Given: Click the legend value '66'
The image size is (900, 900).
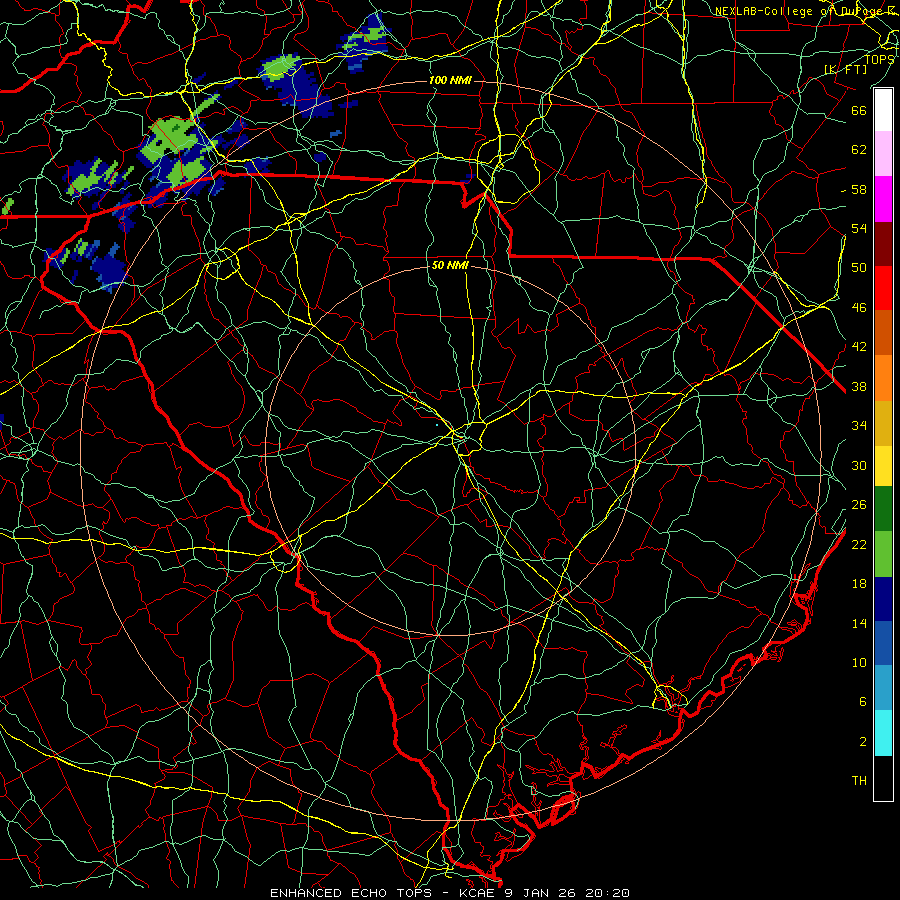Looking at the screenshot, I should (859, 110).
